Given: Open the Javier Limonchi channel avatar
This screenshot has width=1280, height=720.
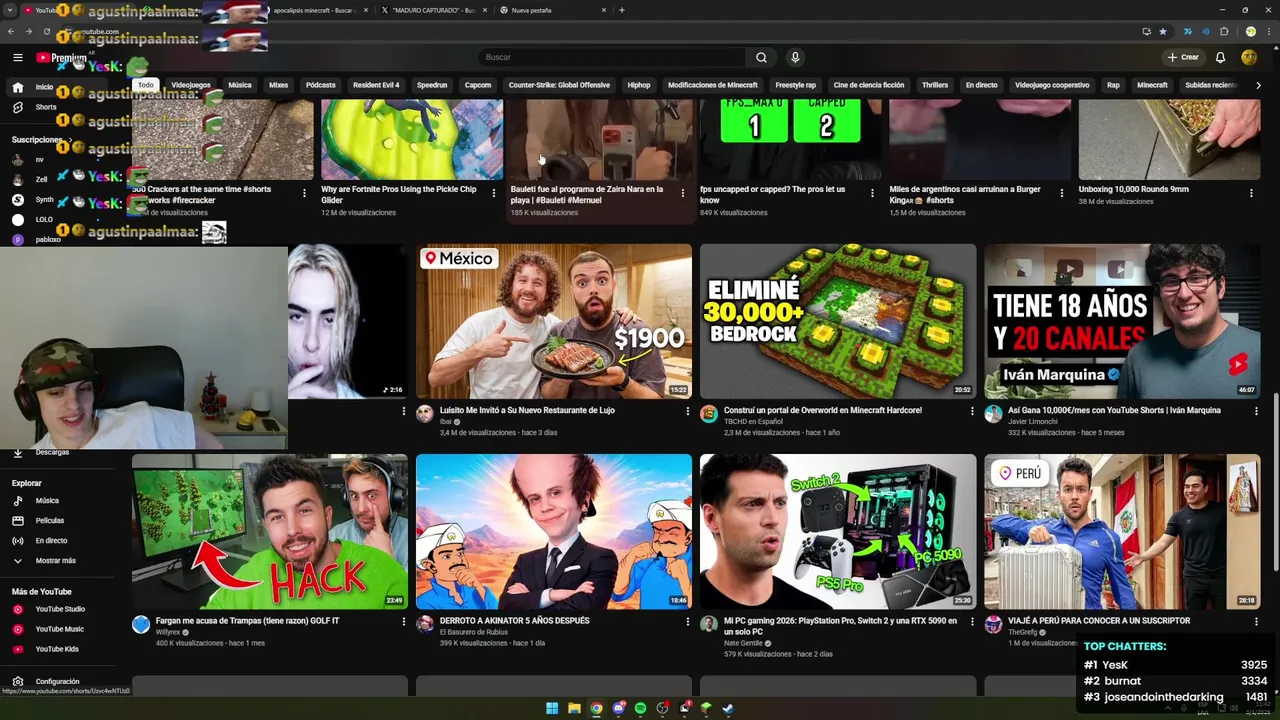Looking at the screenshot, I should tap(993, 414).
